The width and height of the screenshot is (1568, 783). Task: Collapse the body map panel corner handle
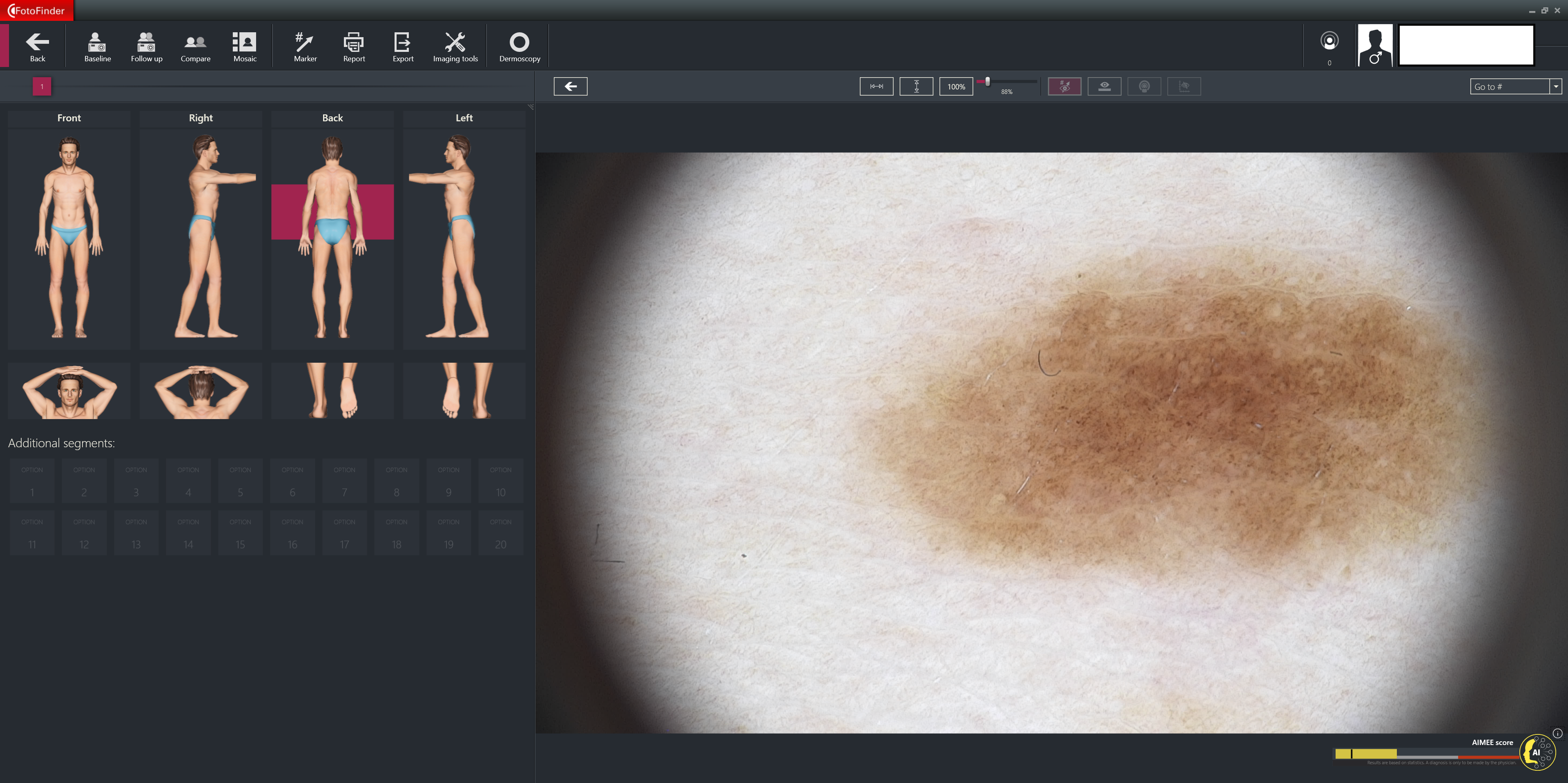(x=530, y=107)
